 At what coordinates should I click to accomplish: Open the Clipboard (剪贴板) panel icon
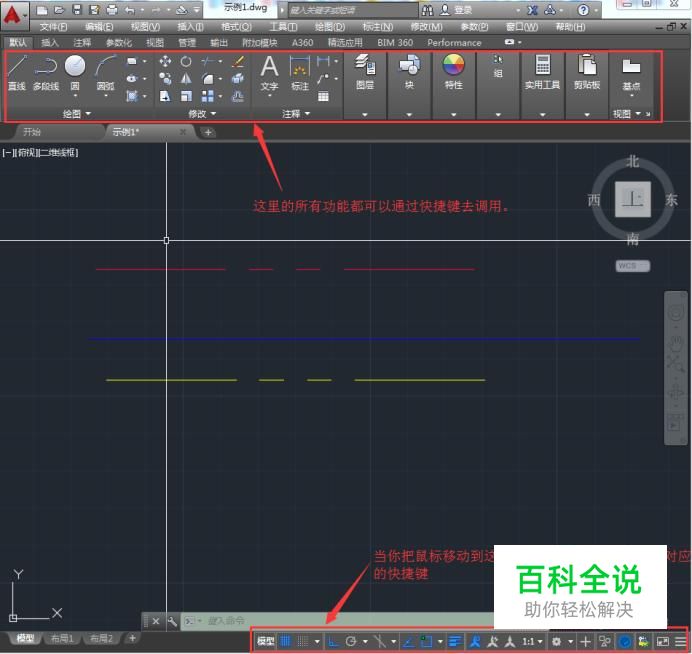click(587, 68)
